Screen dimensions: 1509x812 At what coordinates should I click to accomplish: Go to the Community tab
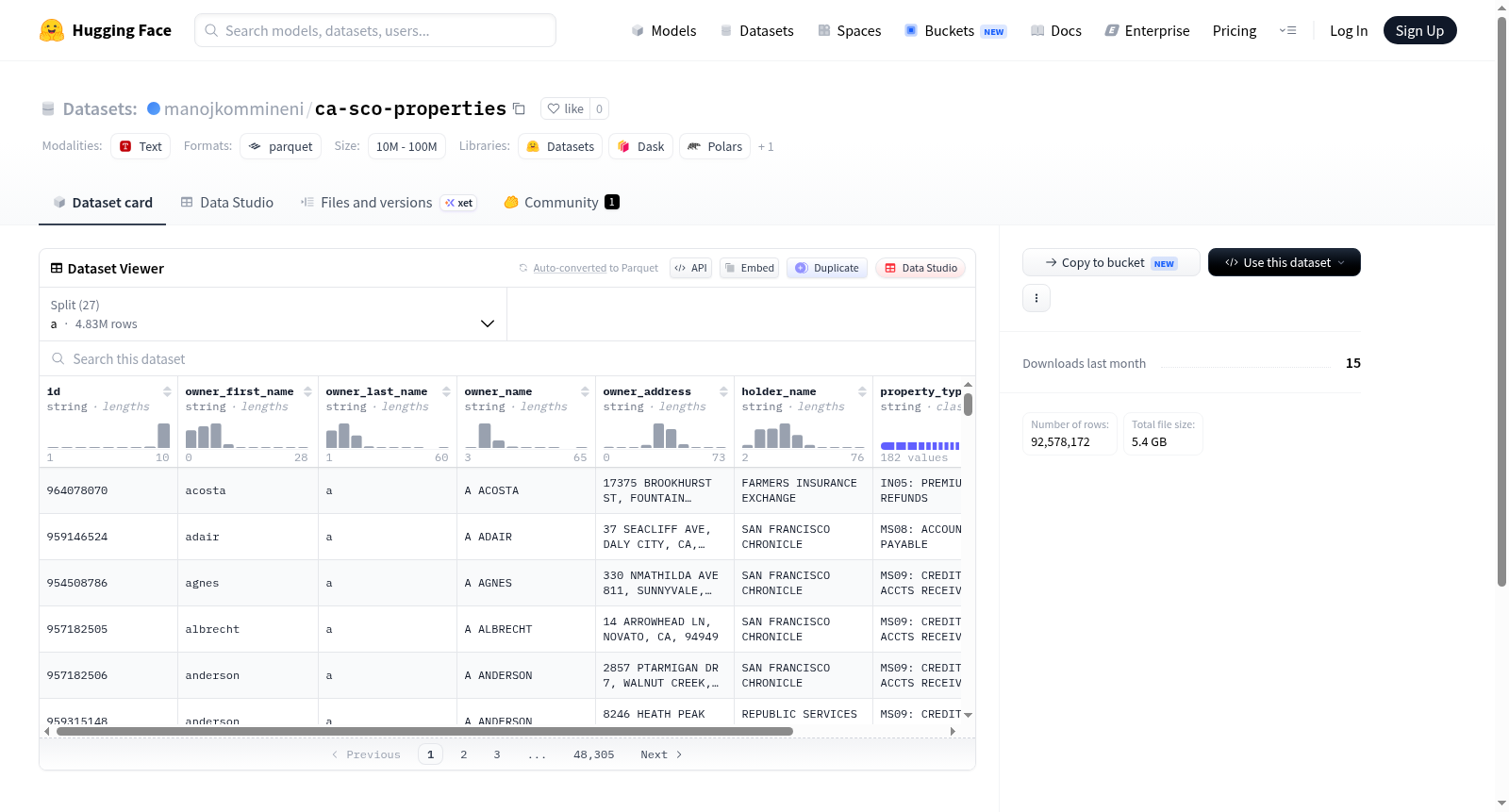click(x=561, y=202)
